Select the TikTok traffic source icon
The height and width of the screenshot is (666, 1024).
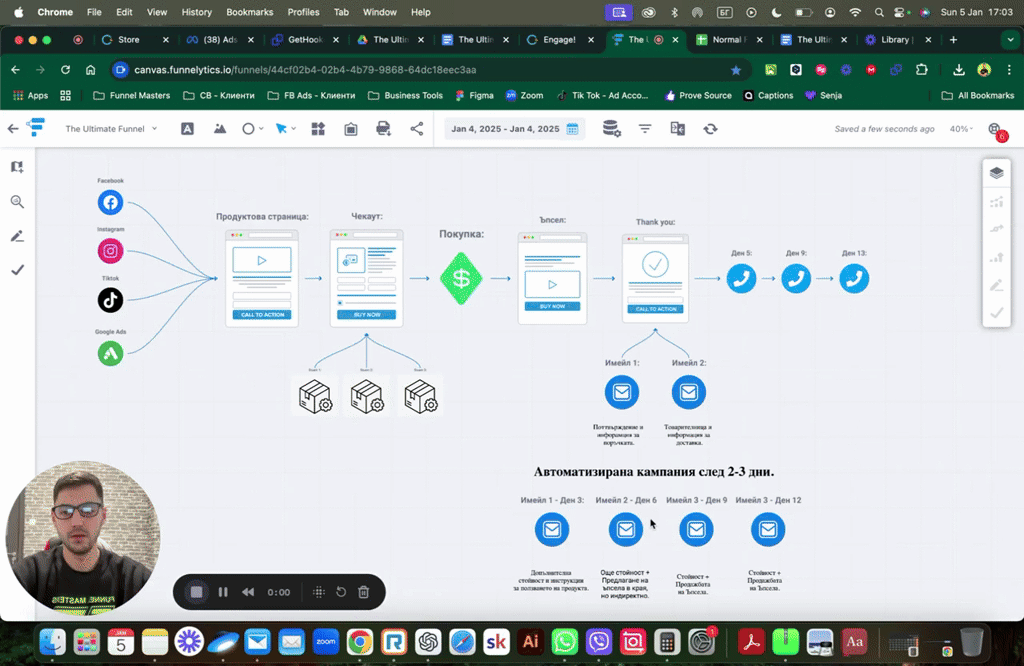tap(110, 300)
